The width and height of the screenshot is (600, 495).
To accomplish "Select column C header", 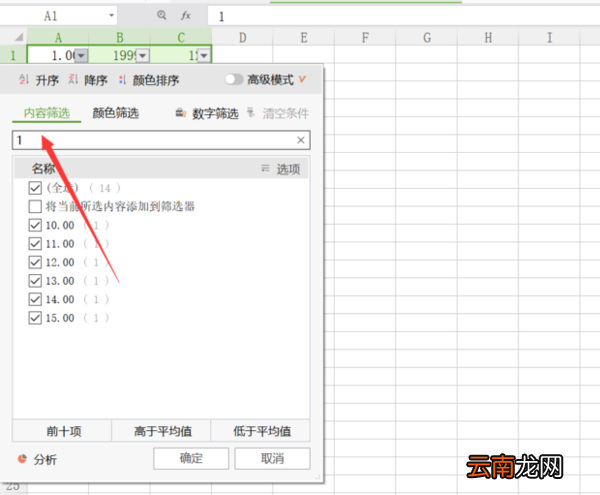I will 181,37.
